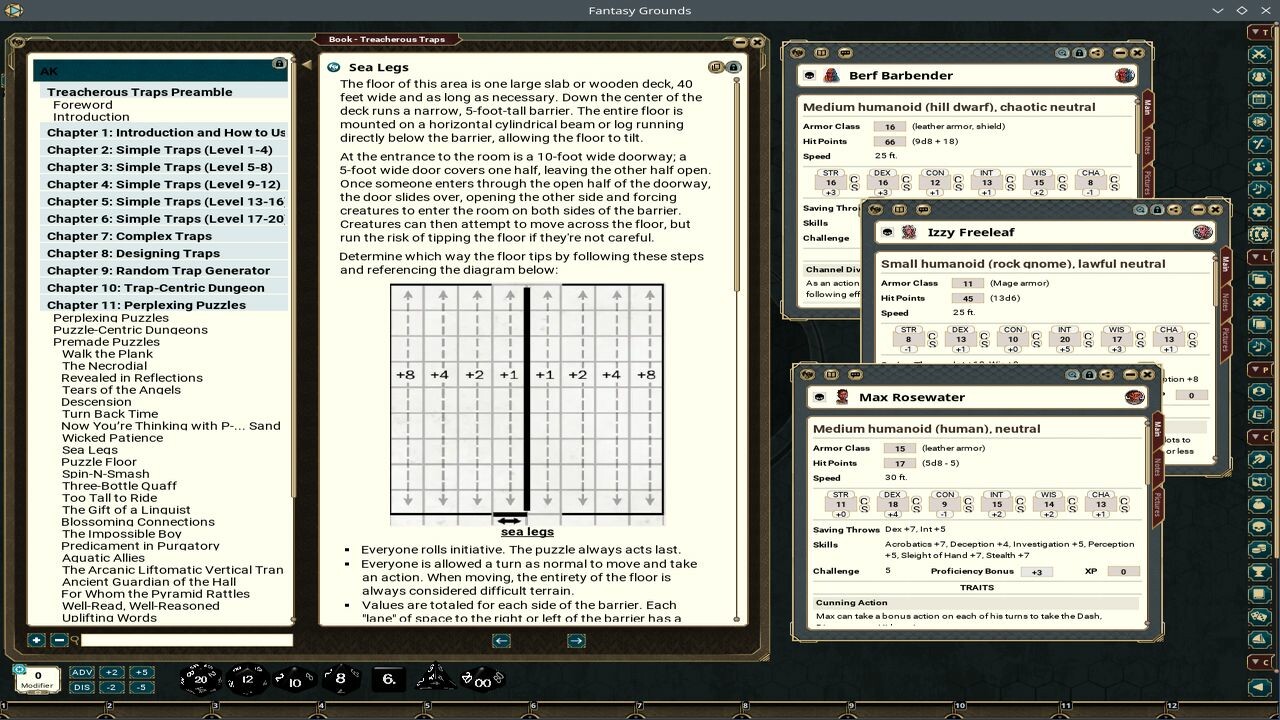Click the two-page view icon on Treacherous Traps

(716, 67)
